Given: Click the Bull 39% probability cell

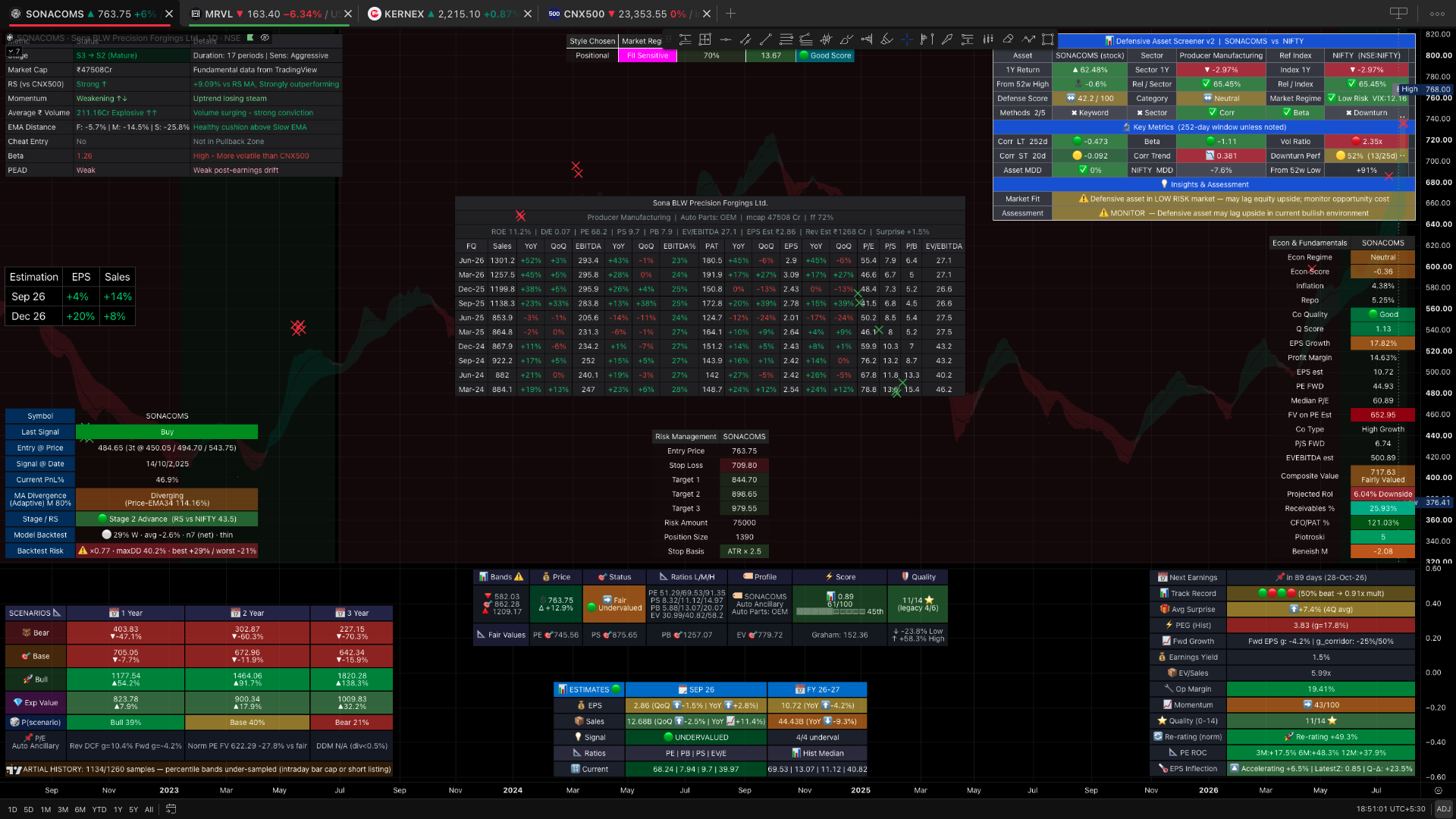Looking at the screenshot, I should 126,723.
